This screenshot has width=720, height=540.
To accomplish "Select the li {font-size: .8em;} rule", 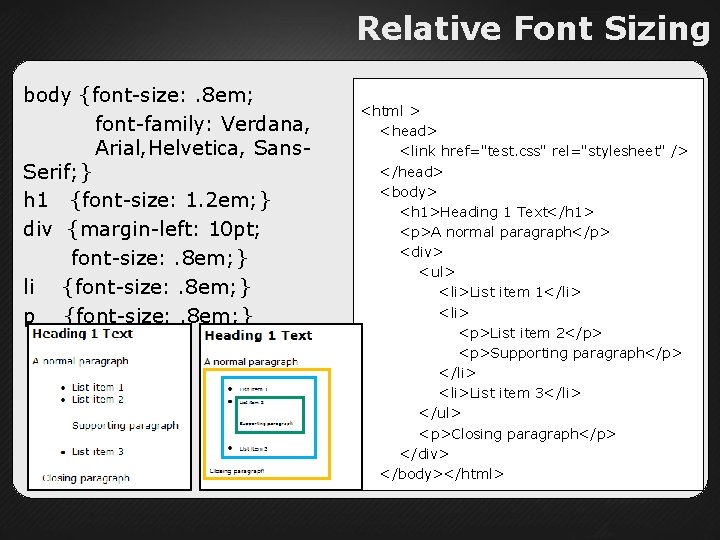I will click(136, 287).
